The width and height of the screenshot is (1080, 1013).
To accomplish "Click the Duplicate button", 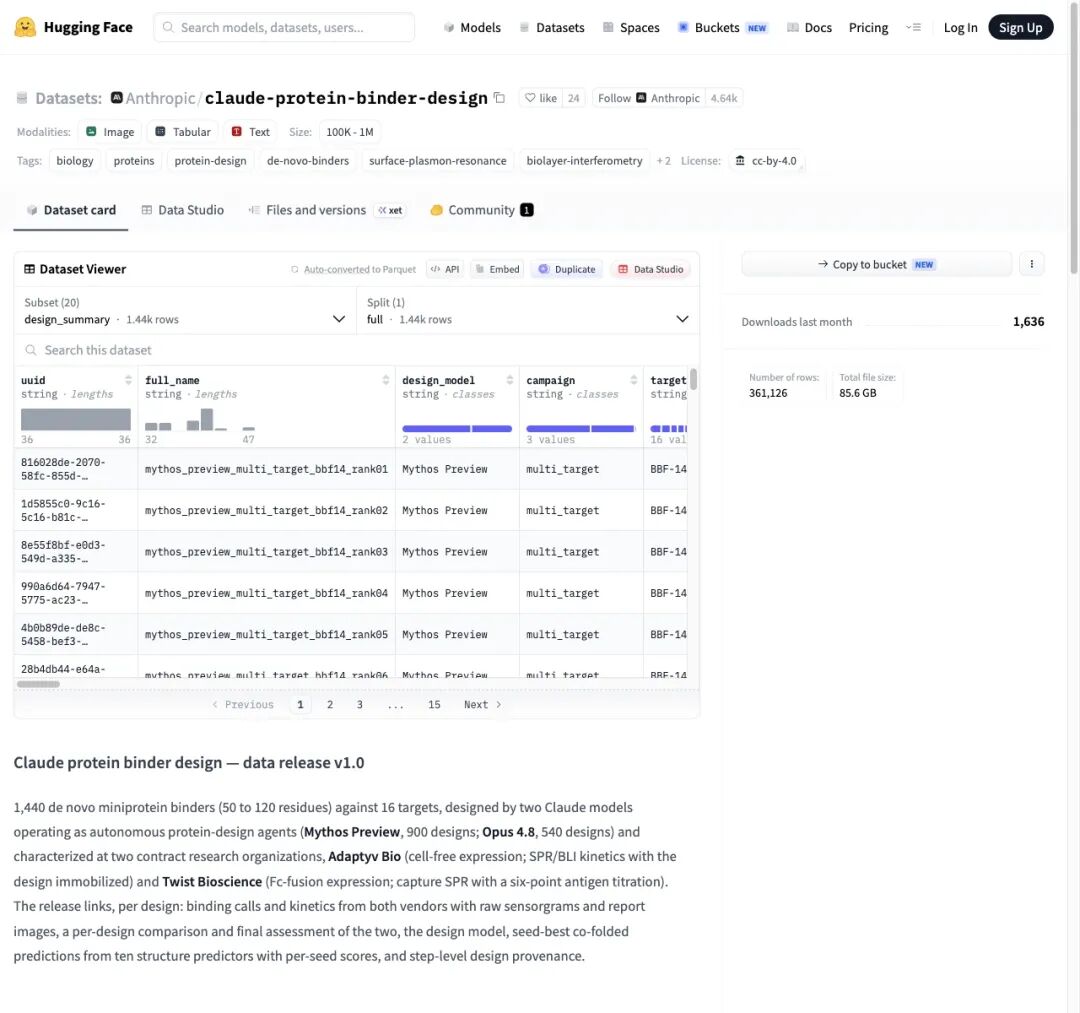I will [x=567, y=269].
